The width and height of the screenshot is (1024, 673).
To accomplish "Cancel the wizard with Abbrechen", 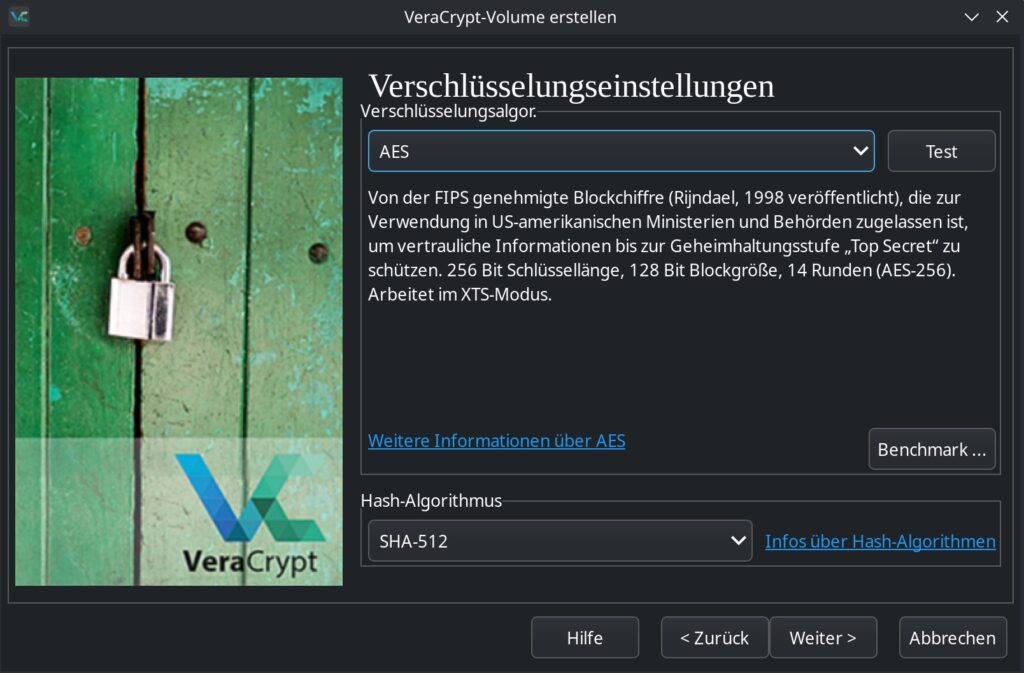I will (952, 638).
